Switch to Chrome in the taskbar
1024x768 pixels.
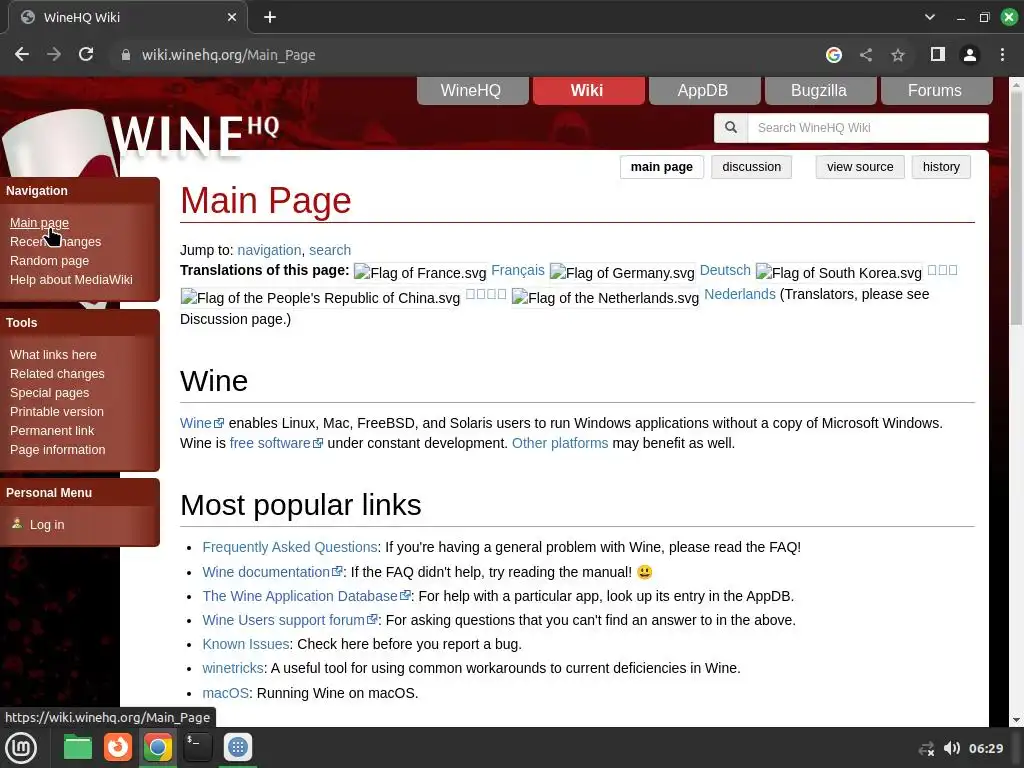pyautogui.click(x=157, y=747)
